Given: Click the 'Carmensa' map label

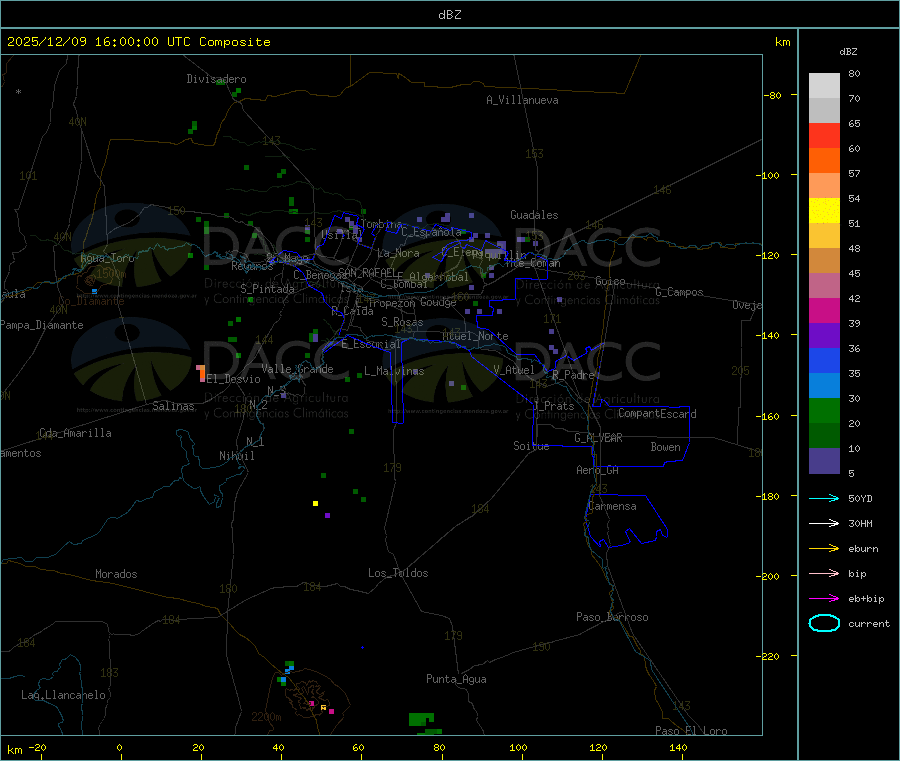Looking at the screenshot, I should [612, 506].
